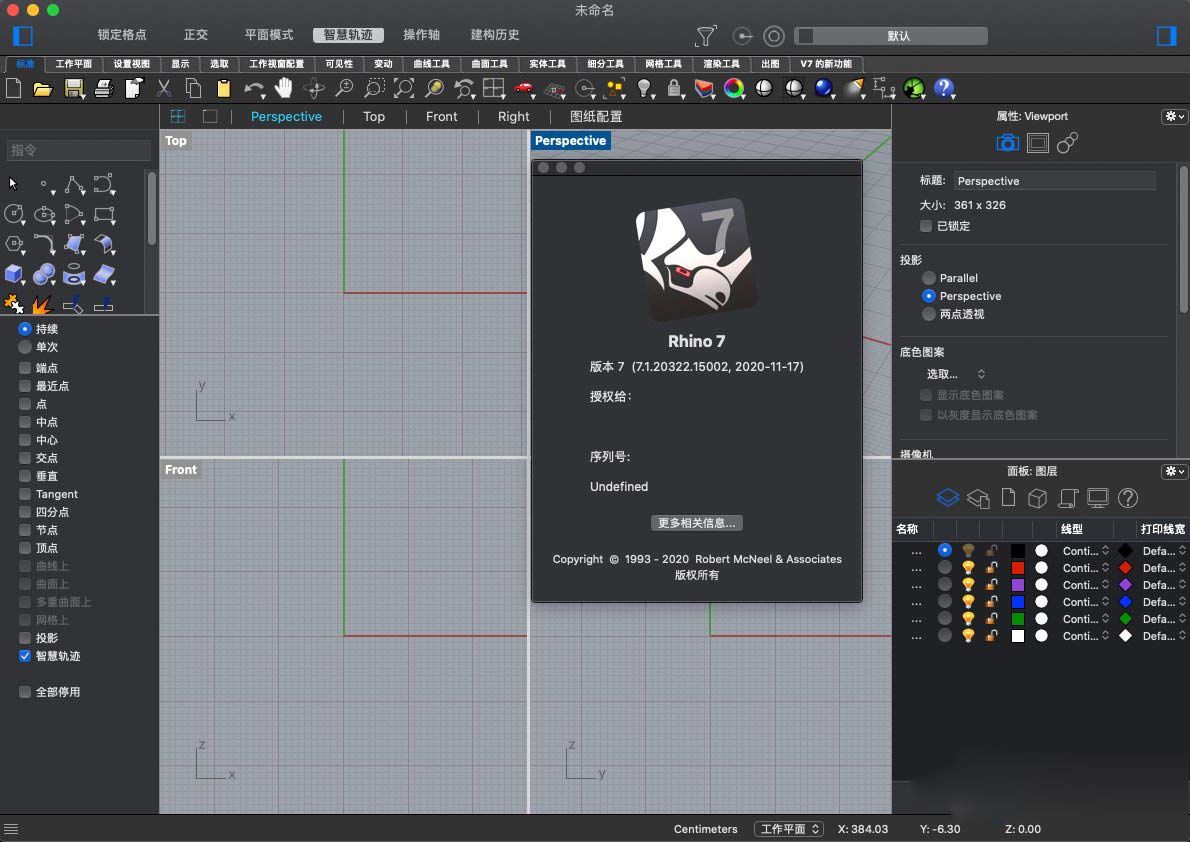1190x842 pixels.
Task: Click the red car icon in toolbar
Action: (x=524, y=88)
